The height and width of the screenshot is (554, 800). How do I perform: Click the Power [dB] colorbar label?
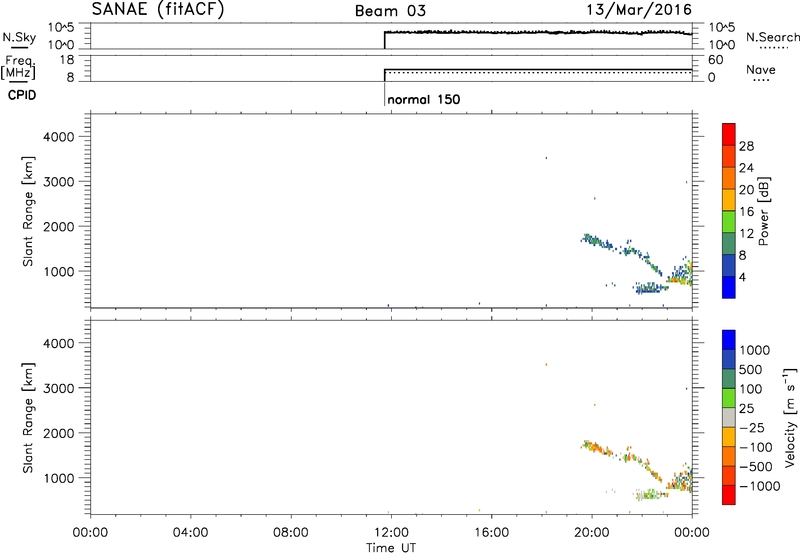pyautogui.click(x=764, y=211)
